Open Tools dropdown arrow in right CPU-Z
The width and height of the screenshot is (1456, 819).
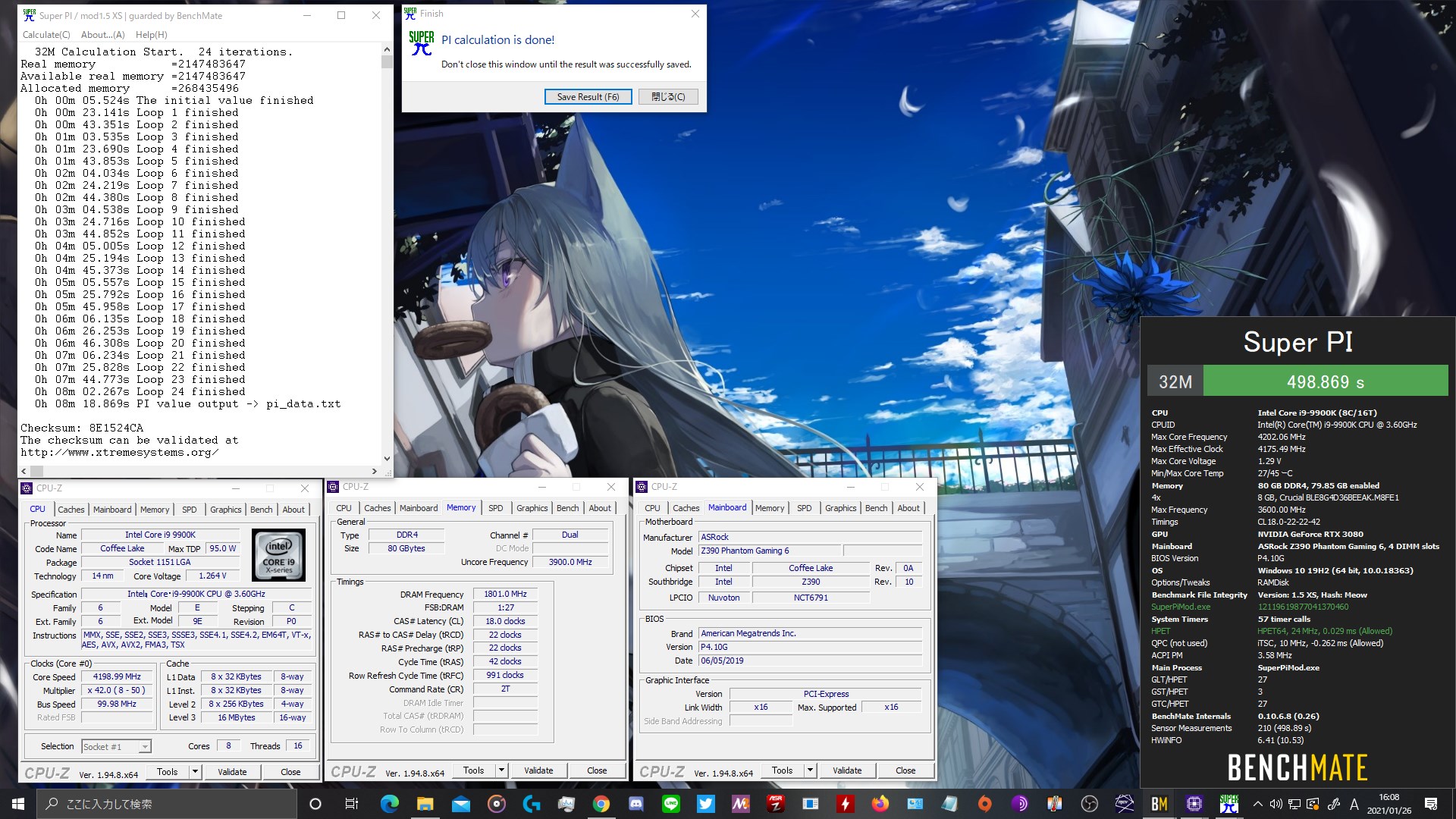tap(810, 770)
